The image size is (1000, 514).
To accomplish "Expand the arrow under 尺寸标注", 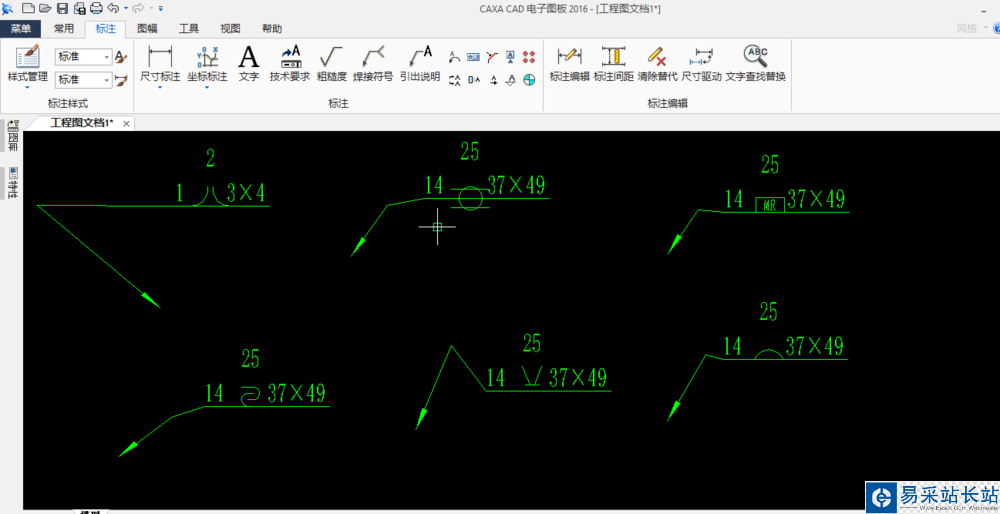I will point(160,87).
